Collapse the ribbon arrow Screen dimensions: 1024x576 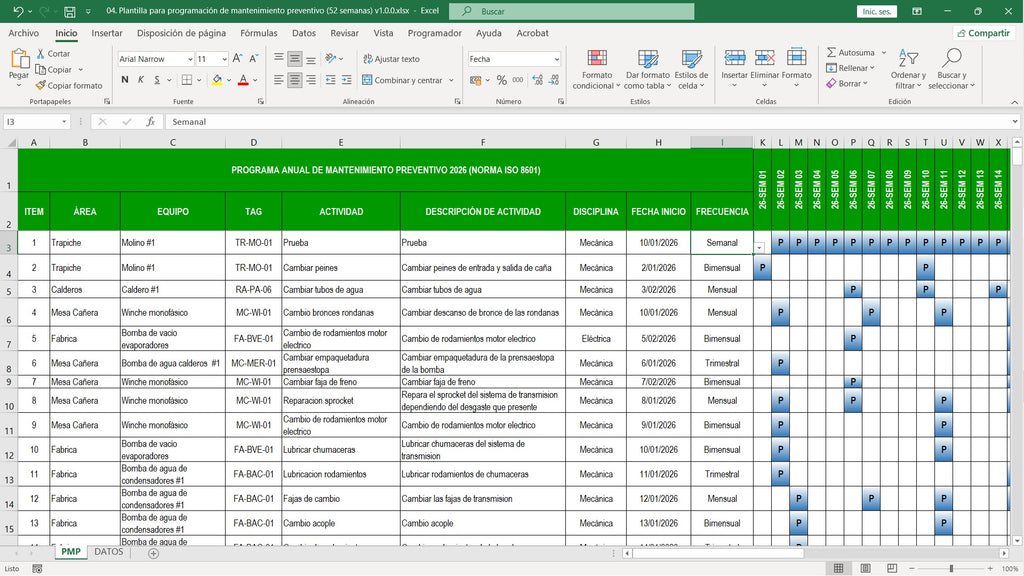tap(1014, 102)
